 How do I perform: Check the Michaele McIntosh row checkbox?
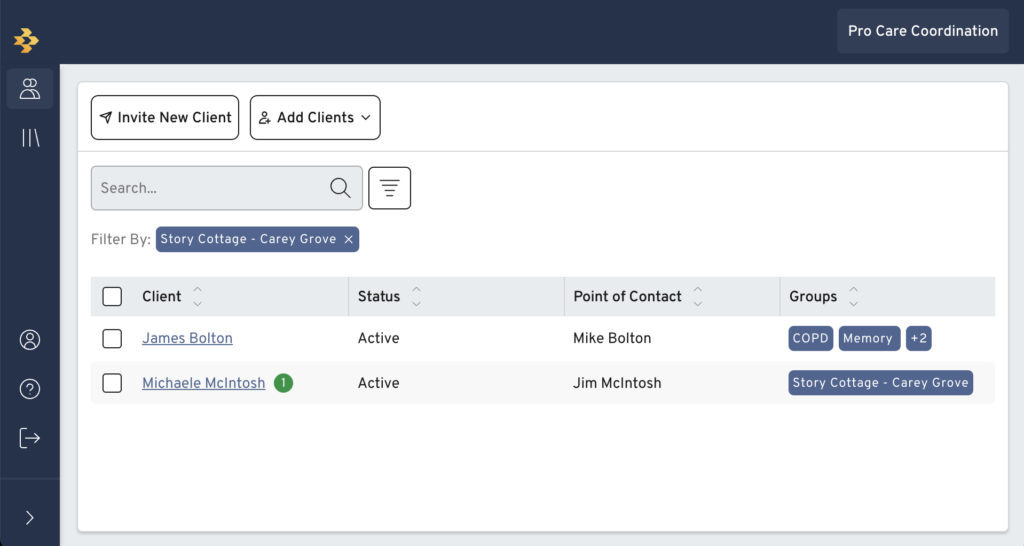pyautogui.click(x=112, y=383)
